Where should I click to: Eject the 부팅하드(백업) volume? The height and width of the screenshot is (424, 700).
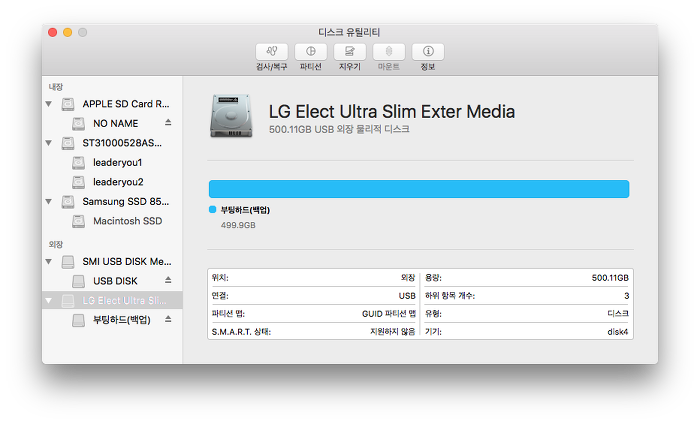tap(168, 319)
